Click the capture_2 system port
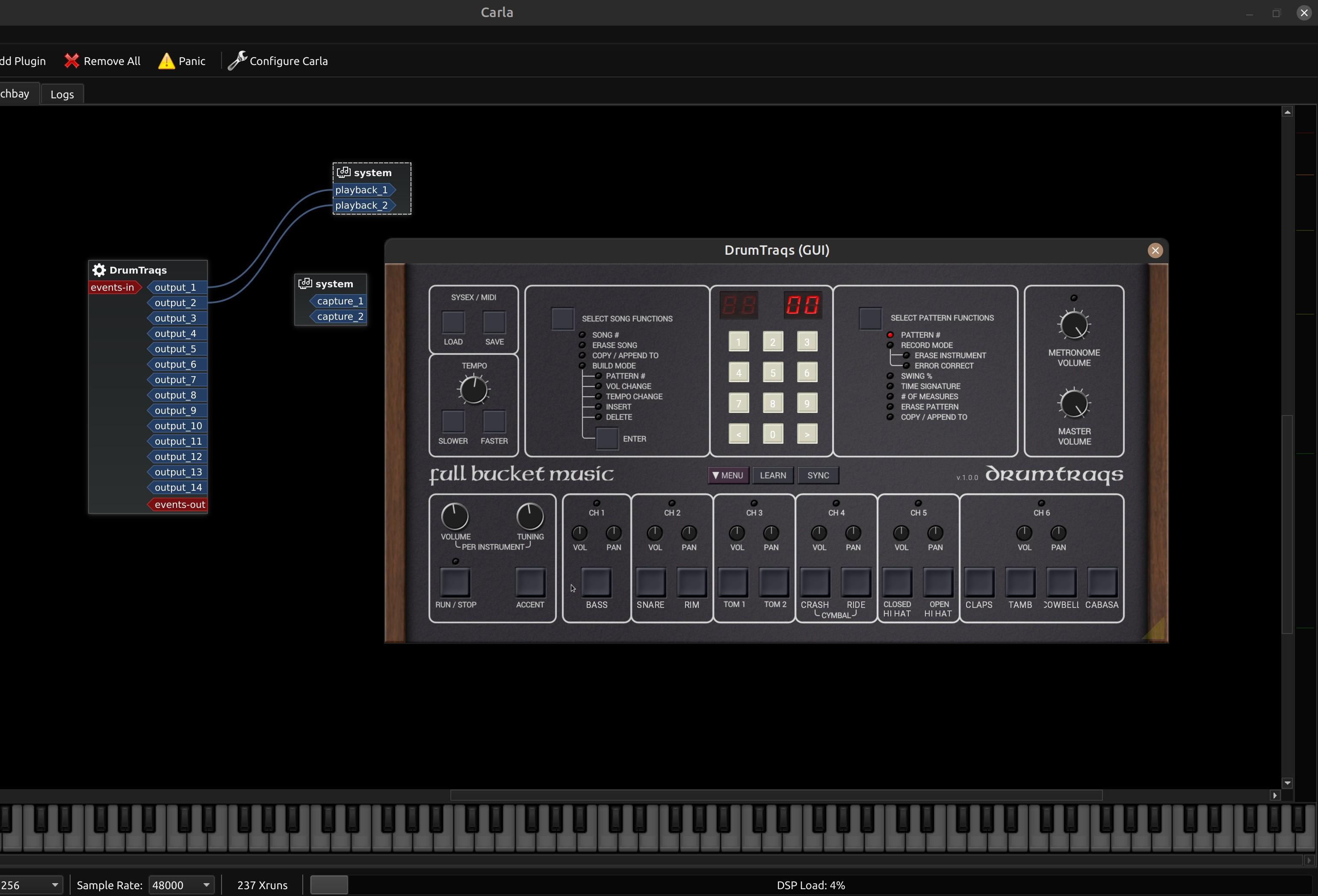The height and width of the screenshot is (896, 1318). point(338,316)
